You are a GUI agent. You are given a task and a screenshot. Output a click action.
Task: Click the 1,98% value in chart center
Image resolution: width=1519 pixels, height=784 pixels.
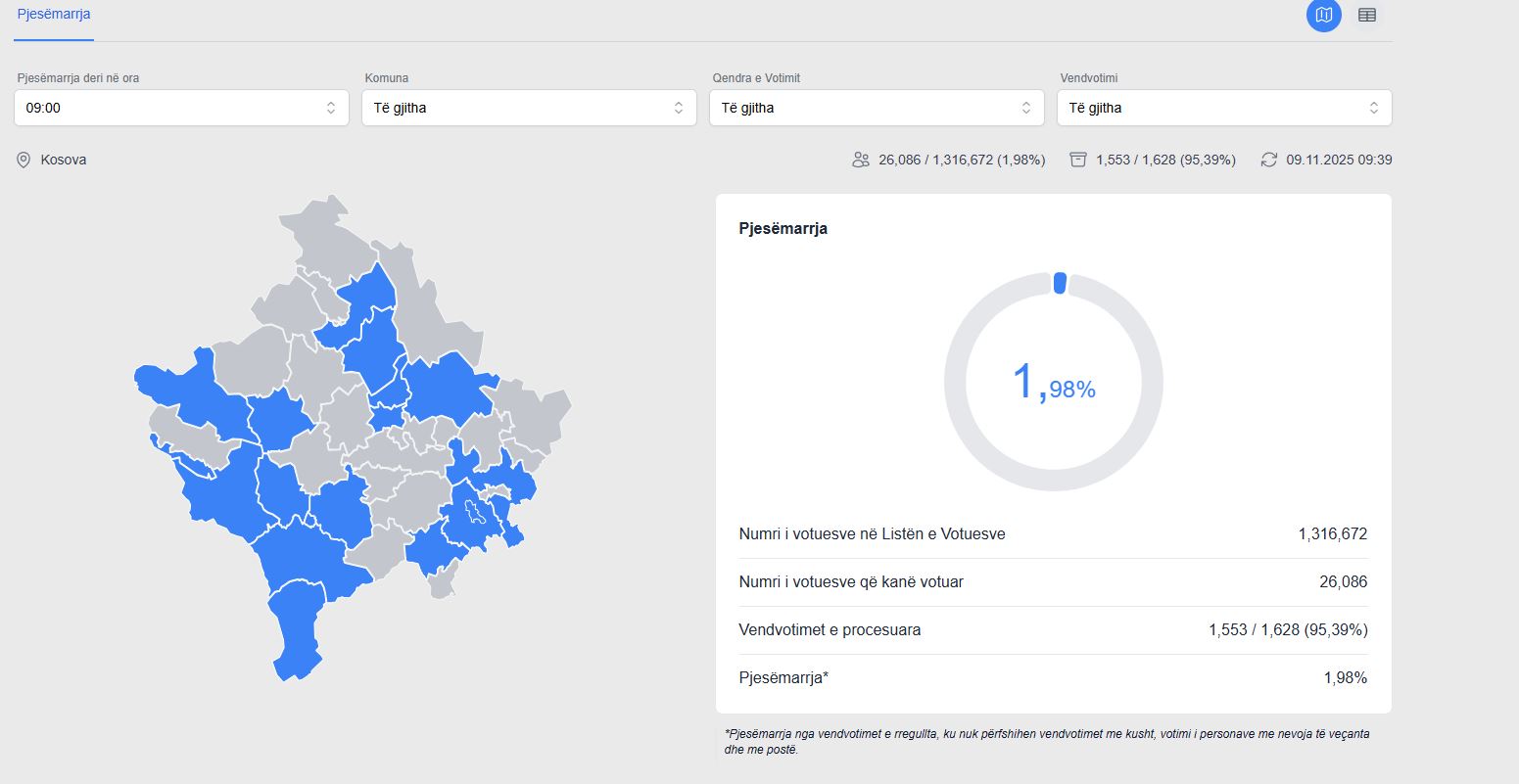[1054, 384]
